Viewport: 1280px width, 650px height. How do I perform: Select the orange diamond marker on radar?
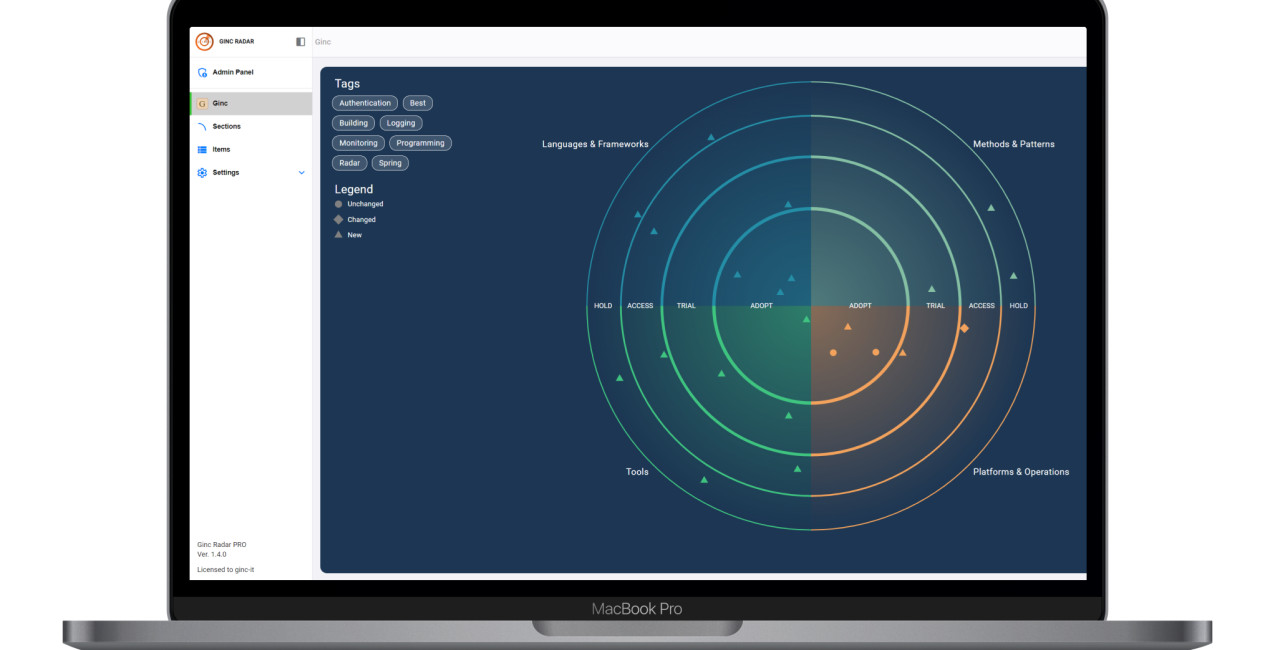(964, 328)
